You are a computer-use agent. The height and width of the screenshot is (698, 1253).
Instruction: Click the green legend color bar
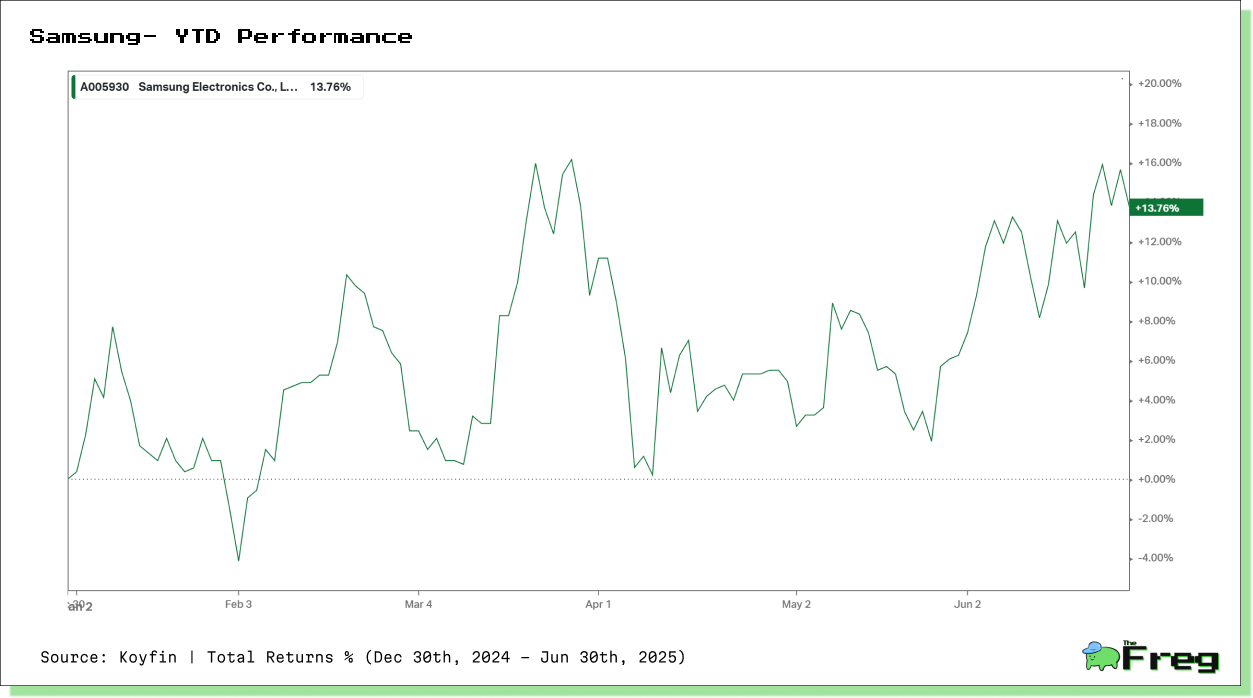coord(74,87)
